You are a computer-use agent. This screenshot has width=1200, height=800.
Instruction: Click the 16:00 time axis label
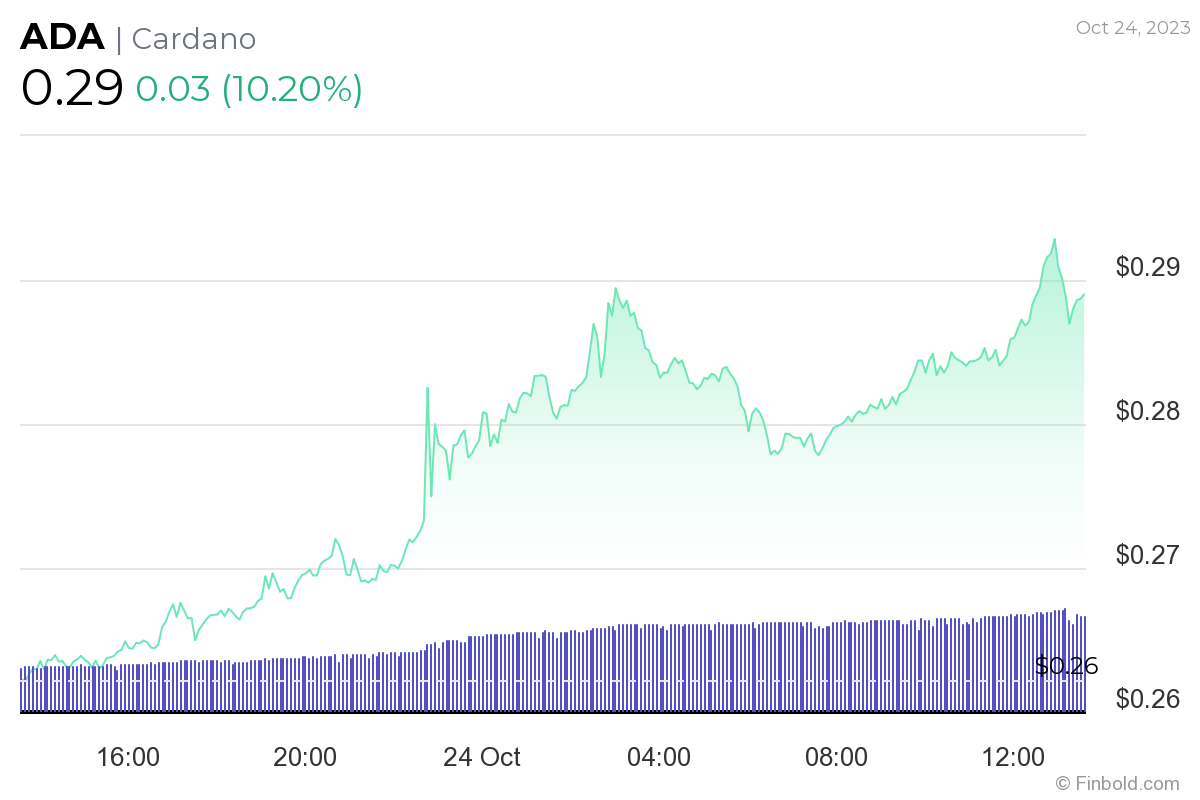click(x=128, y=757)
